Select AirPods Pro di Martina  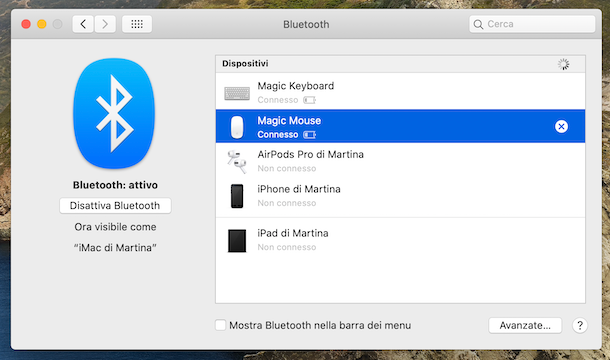[400, 161]
